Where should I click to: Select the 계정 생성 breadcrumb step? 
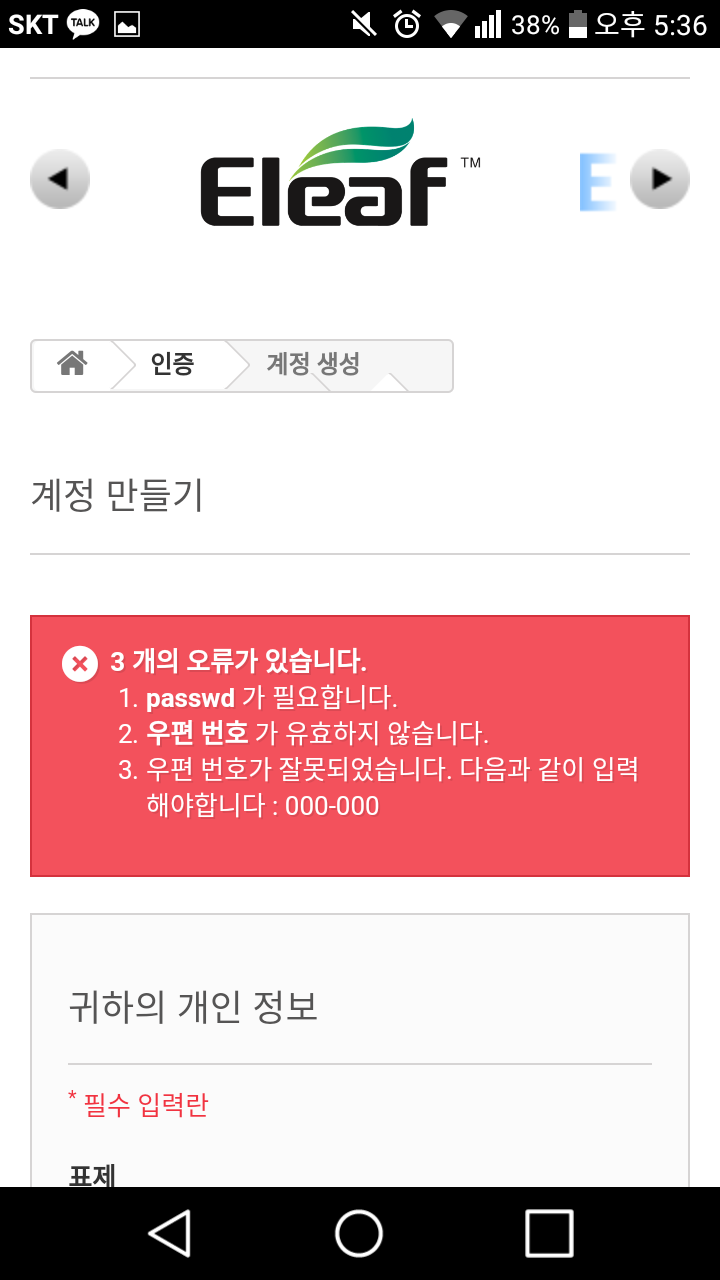[x=313, y=364]
